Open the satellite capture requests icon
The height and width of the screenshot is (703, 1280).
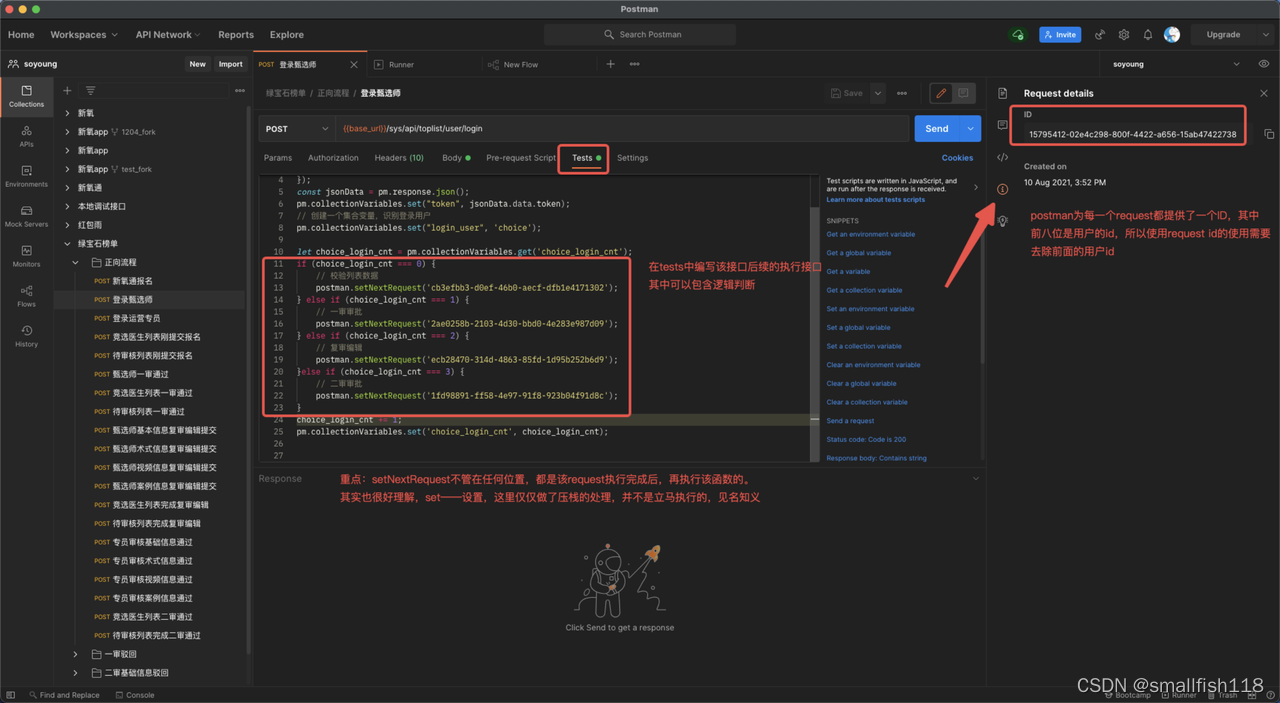(1100, 34)
